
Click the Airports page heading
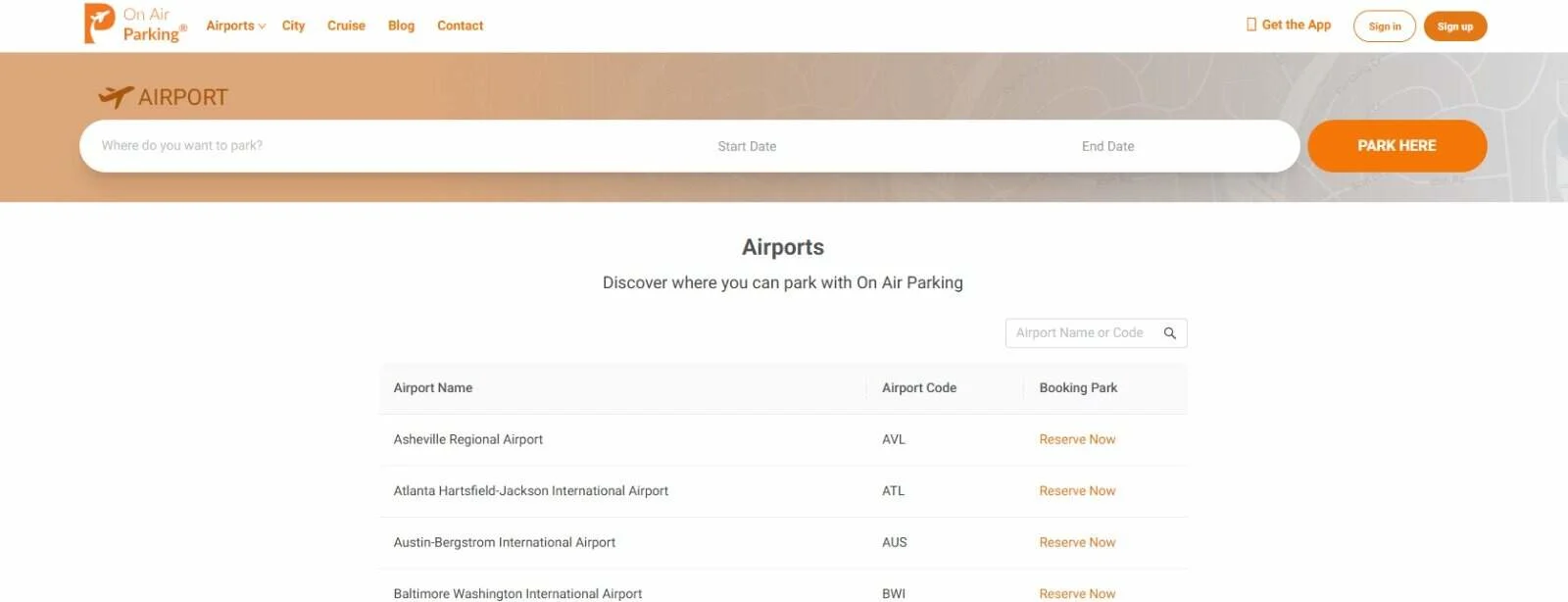(782, 247)
